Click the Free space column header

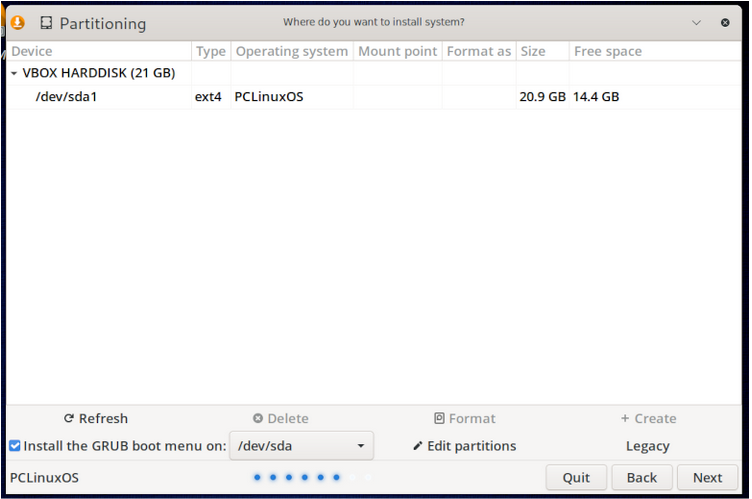coord(655,51)
